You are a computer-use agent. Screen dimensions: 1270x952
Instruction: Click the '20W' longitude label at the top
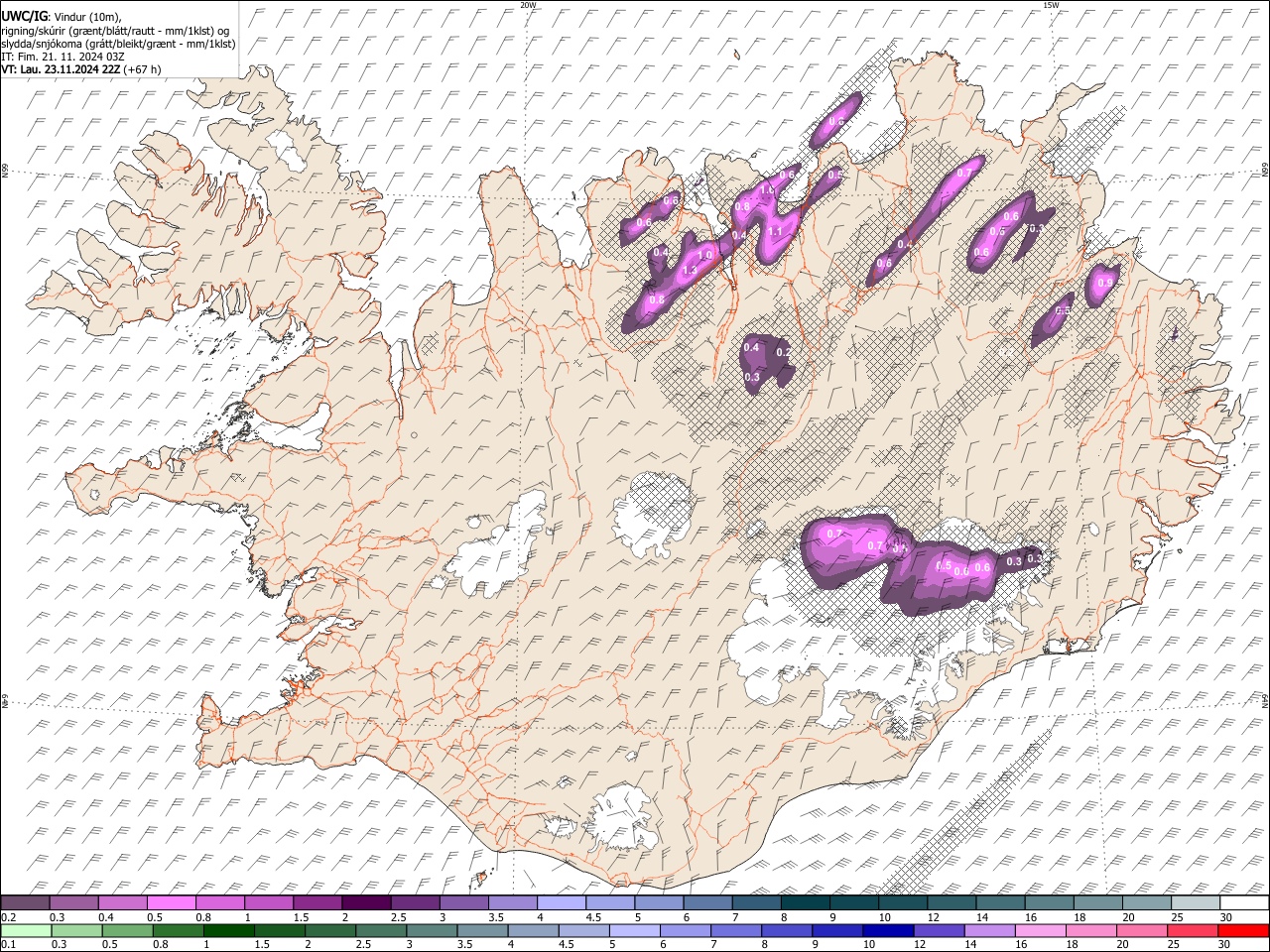(x=528, y=5)
